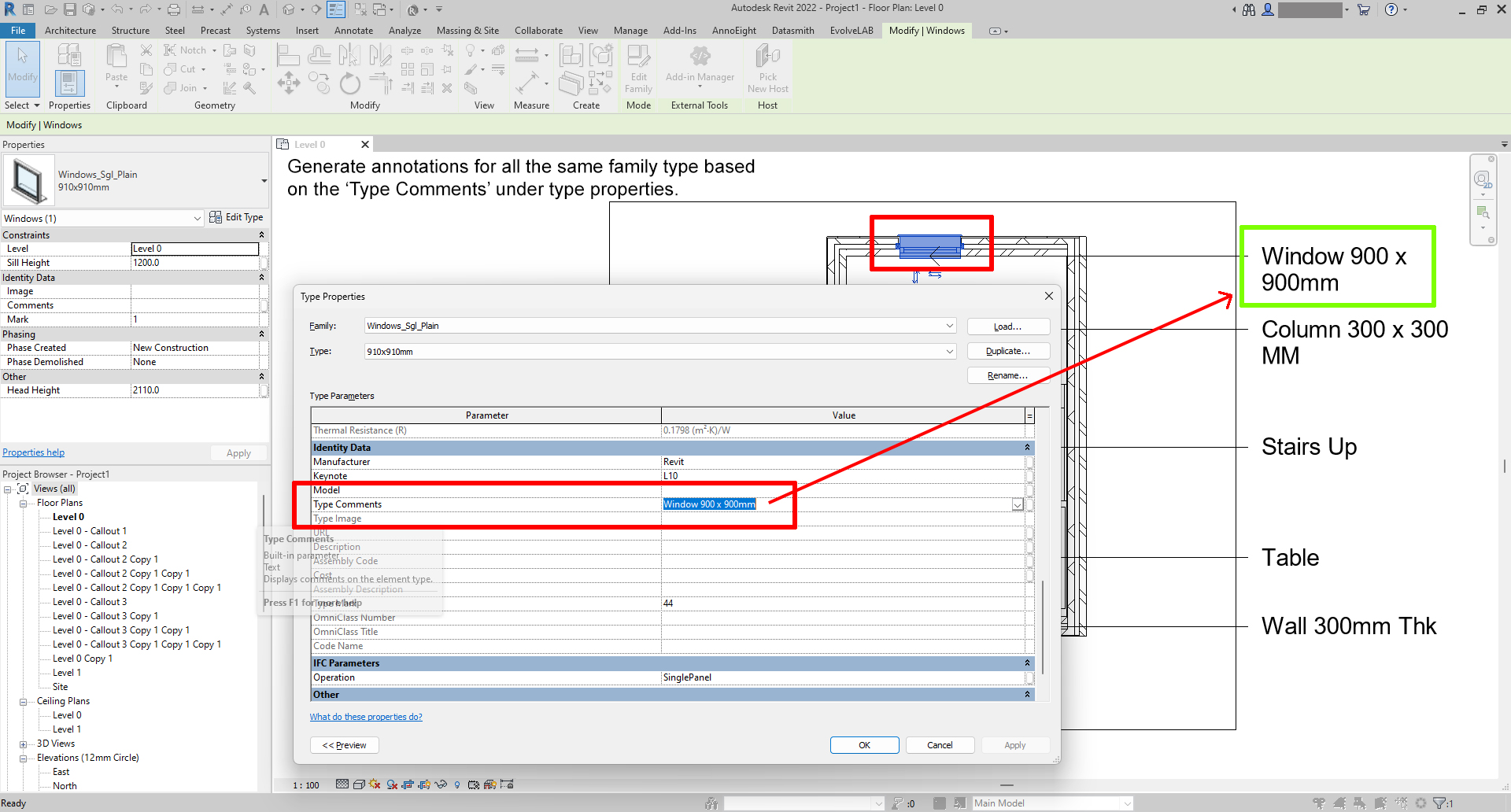The image size is (1511, 812).
Task: Collapse the IFC Parameters group
Action: pyautogui.click(x=1027, y=663)
